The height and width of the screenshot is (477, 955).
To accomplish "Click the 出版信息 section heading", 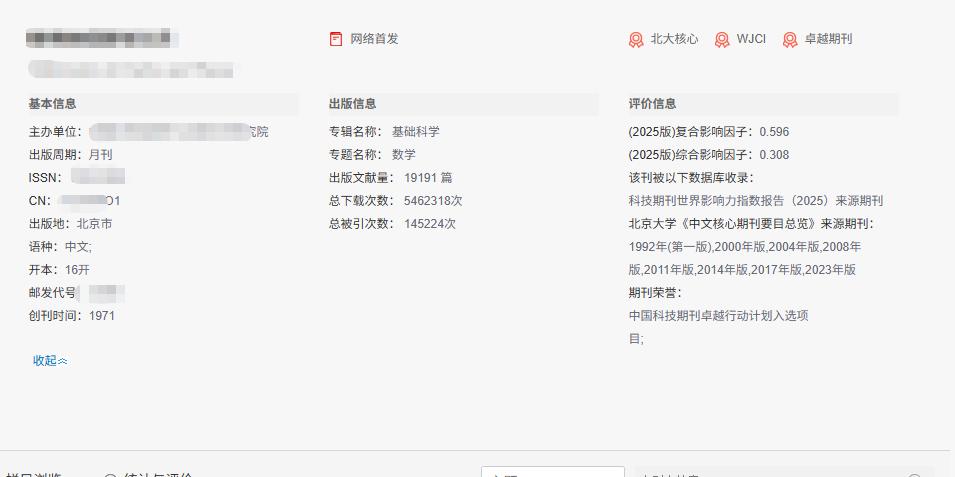I will pos(353,104).
